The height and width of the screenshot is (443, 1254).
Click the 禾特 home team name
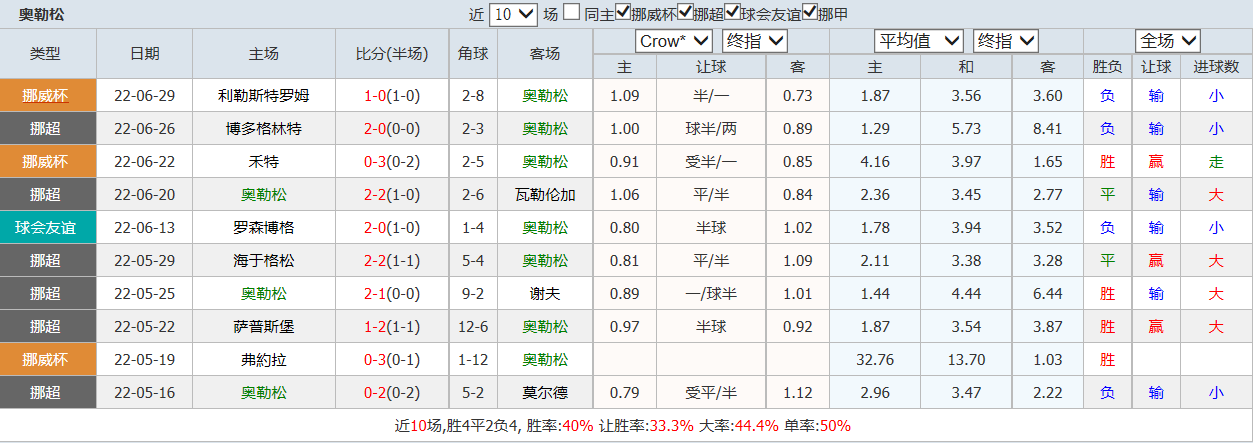coord(264,162)
